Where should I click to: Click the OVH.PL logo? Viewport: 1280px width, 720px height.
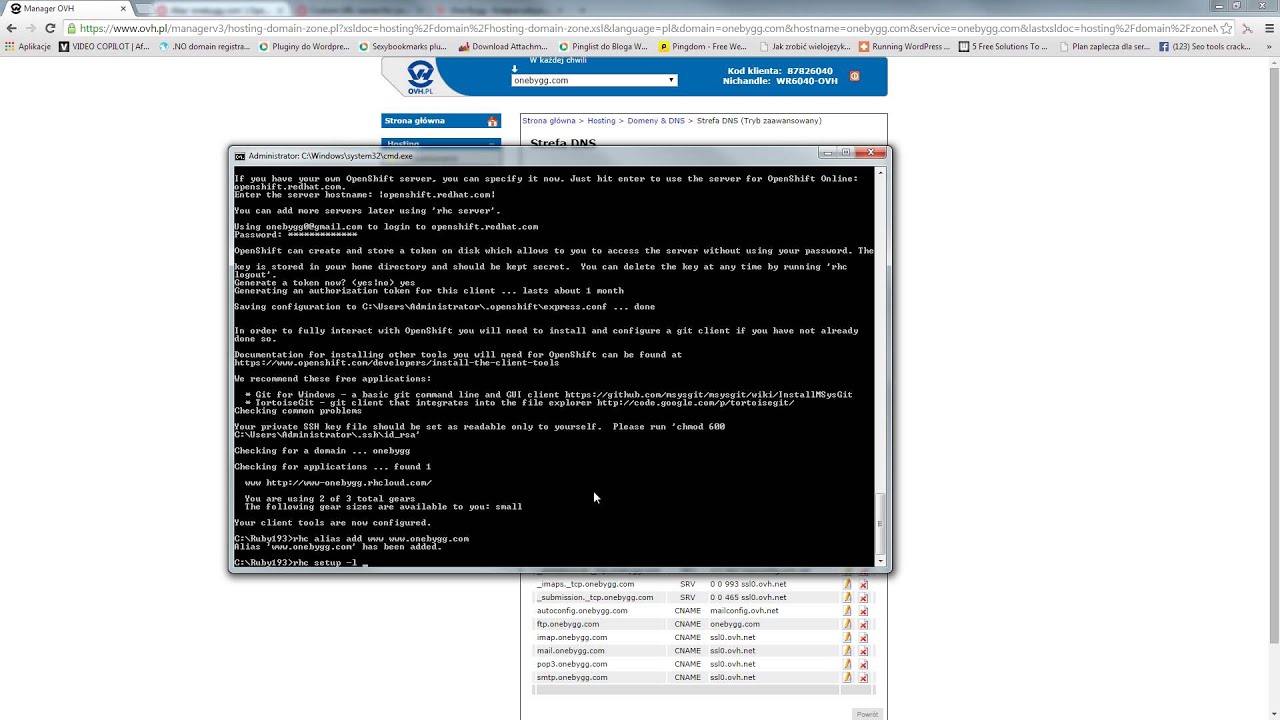pos(421,77)
